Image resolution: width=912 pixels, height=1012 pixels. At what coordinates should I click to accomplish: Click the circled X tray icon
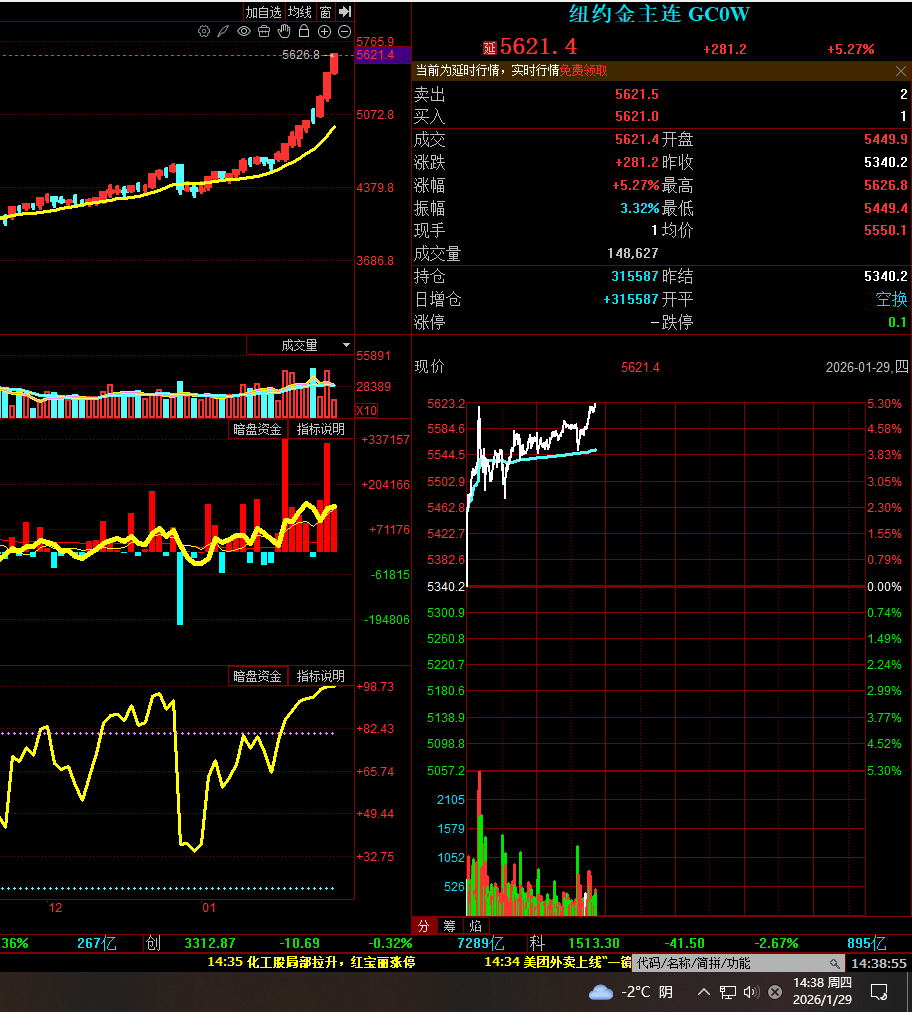point(775,992)
